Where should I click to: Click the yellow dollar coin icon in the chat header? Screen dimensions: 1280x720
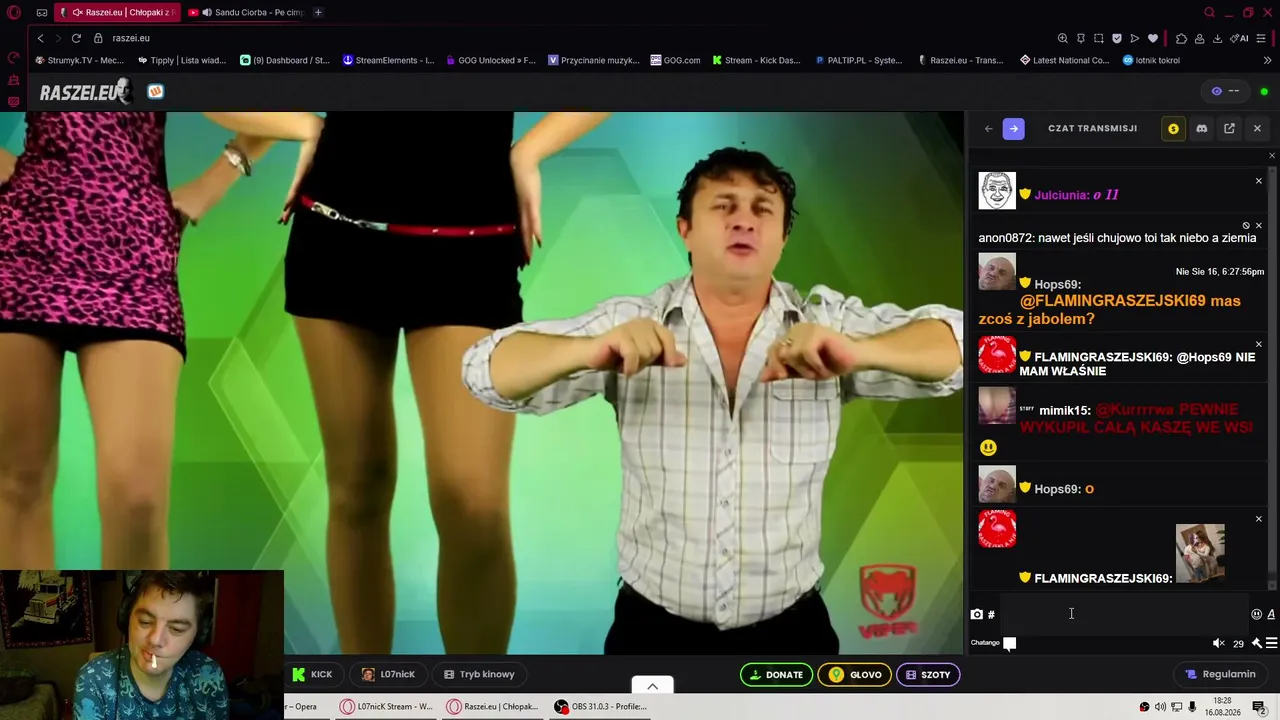[1173, 128]
